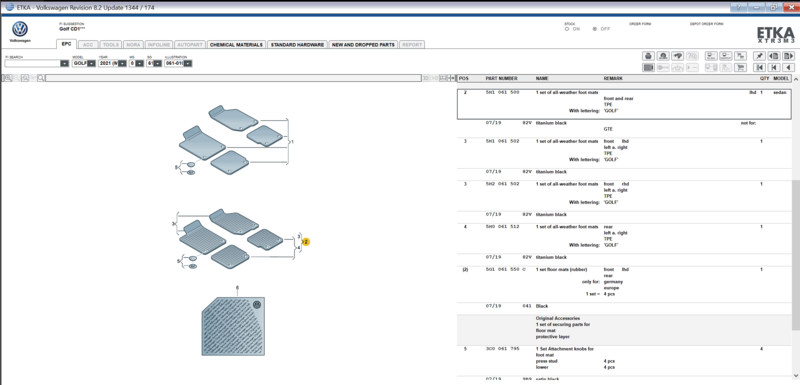The image size is (800, 385).
Task: Click '1 Set Attachment knobs for' entry
Action: [x=565, y=349]
